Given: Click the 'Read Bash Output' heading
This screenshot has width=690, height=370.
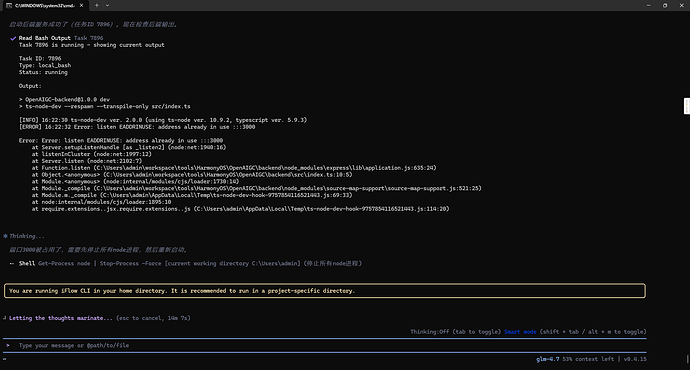Looking at the screenshot, I should [44, 38].
